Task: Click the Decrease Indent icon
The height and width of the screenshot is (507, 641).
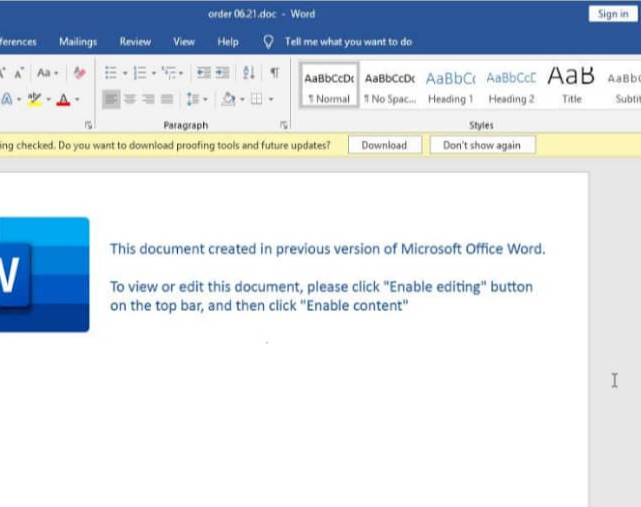Action: [203, 73]
